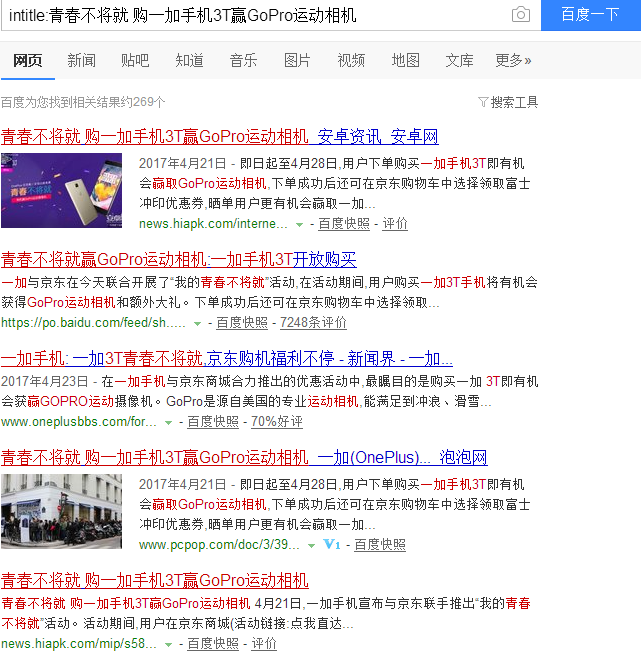Open the purple OnePlus phone thumbnail

tap(61, 190)
